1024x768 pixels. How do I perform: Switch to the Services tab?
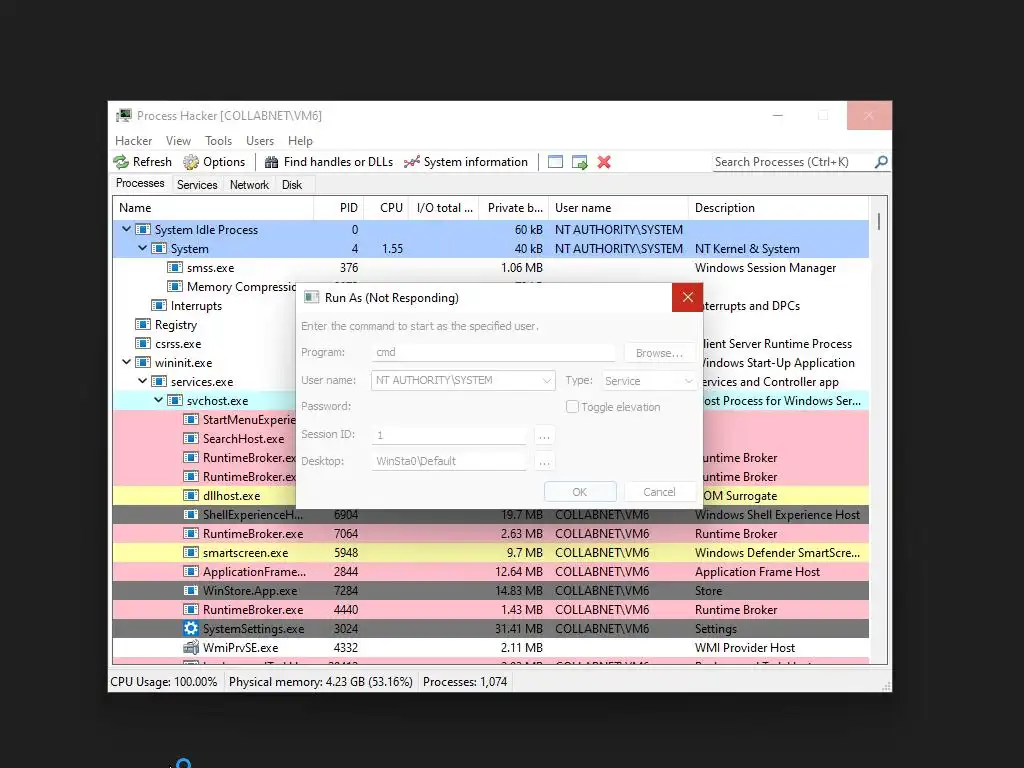click(197, 185)
